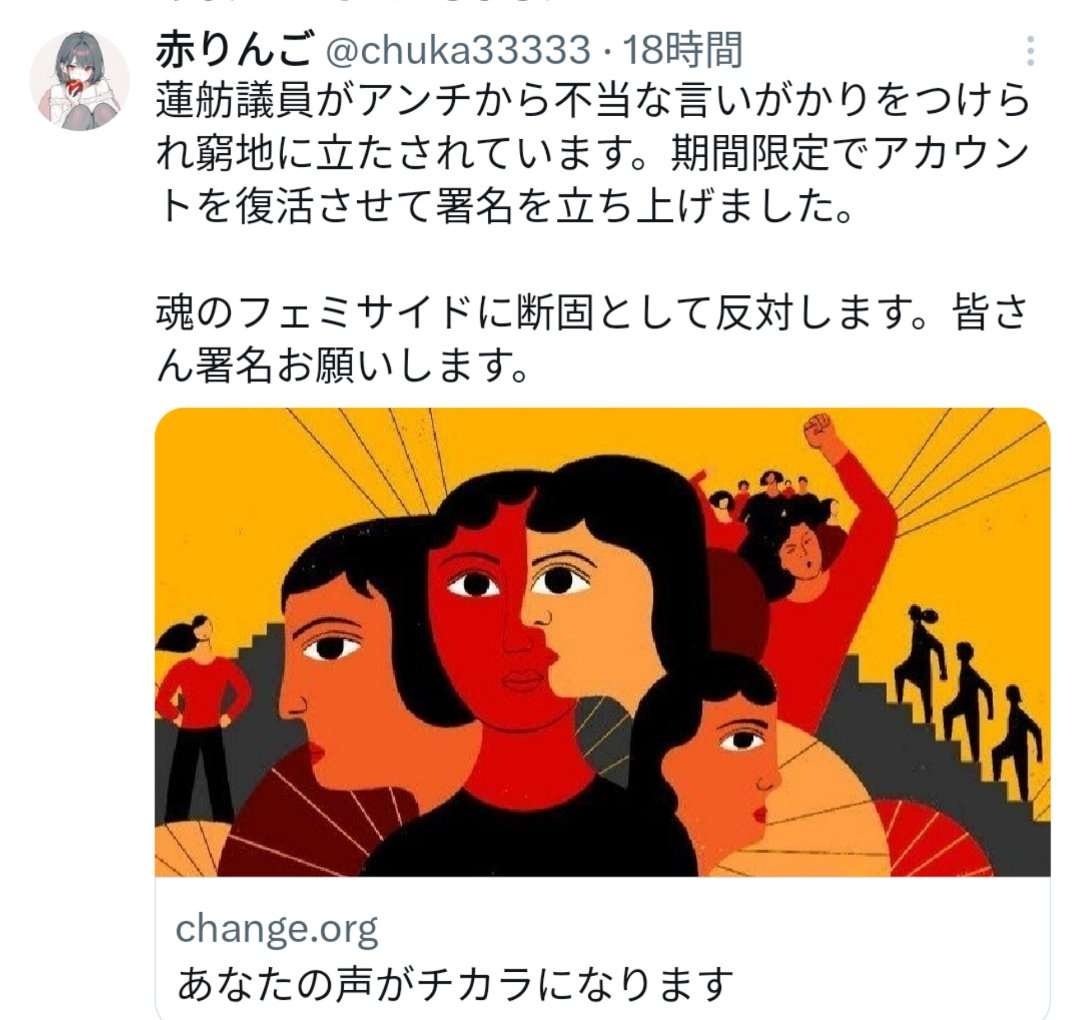Open the @chuka33333 handle profile
This screenshot has width=1080, height=1020.
(457, 51)
